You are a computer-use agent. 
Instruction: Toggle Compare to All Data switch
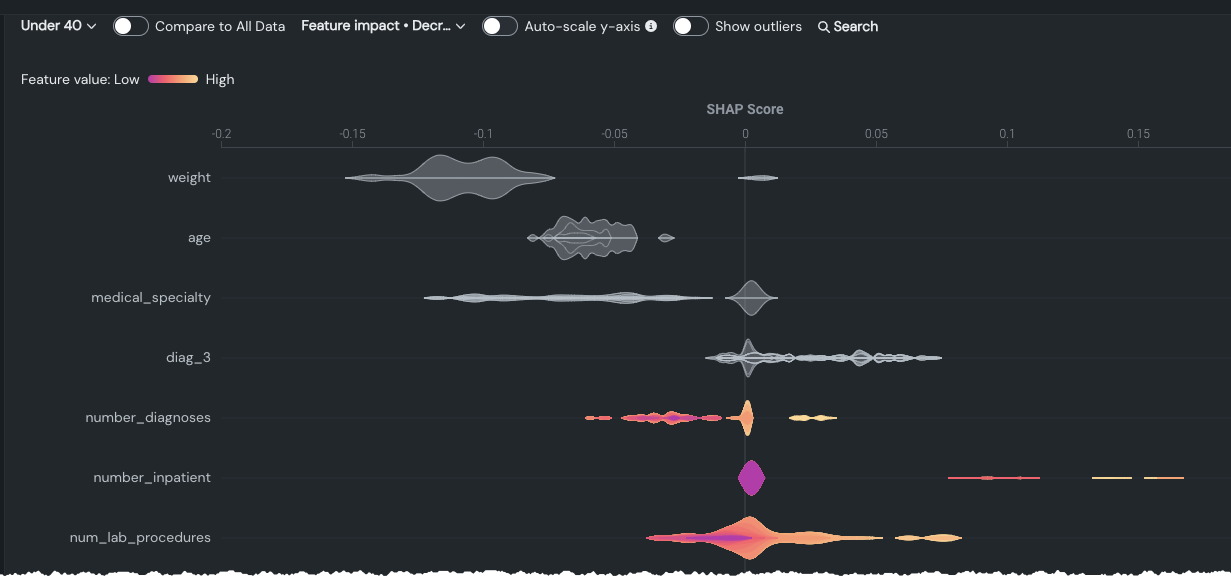[131, 26]
